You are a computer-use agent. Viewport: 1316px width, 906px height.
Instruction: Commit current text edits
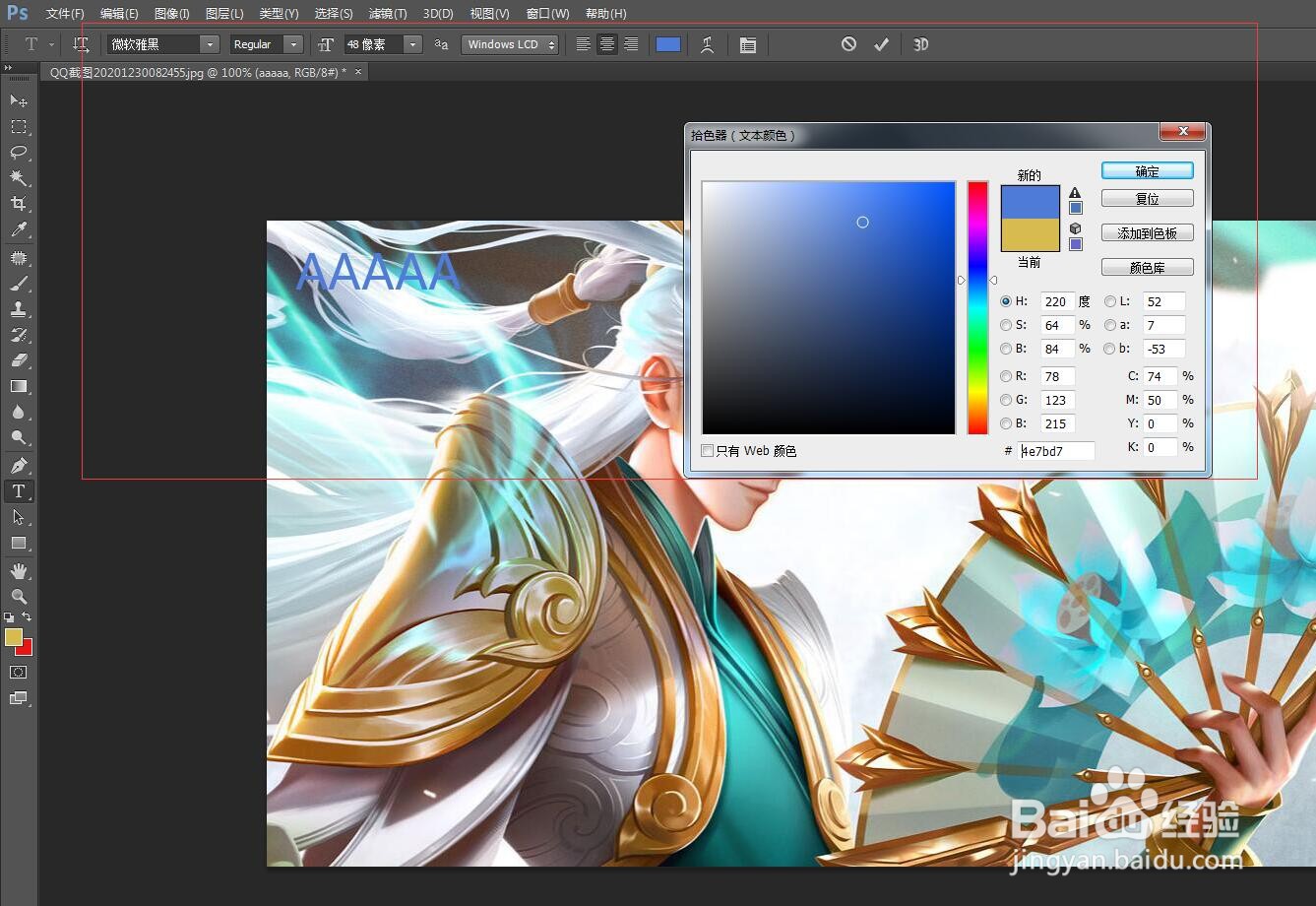tap(881, 44)
